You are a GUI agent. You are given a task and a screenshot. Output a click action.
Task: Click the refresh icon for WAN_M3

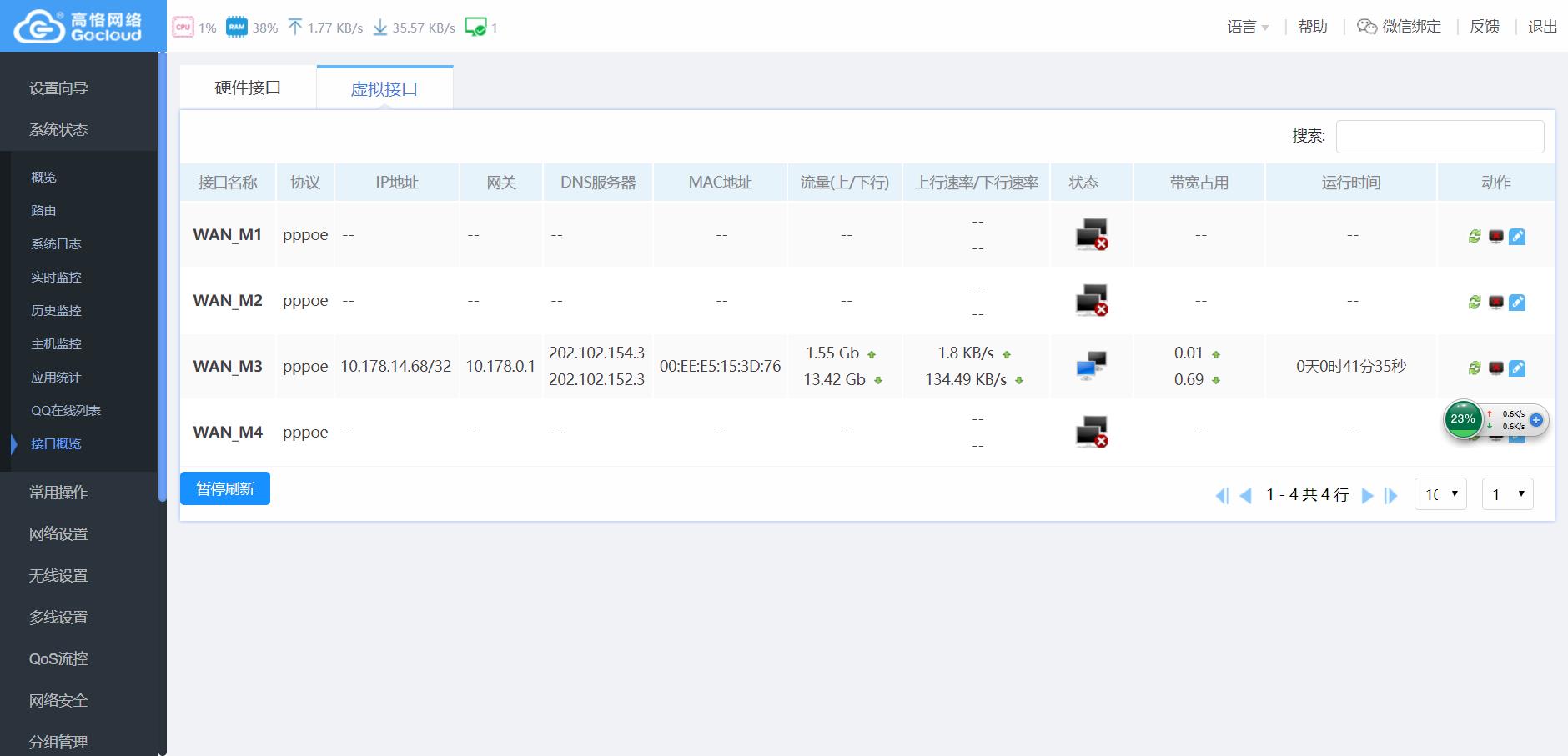[1475, 368]
